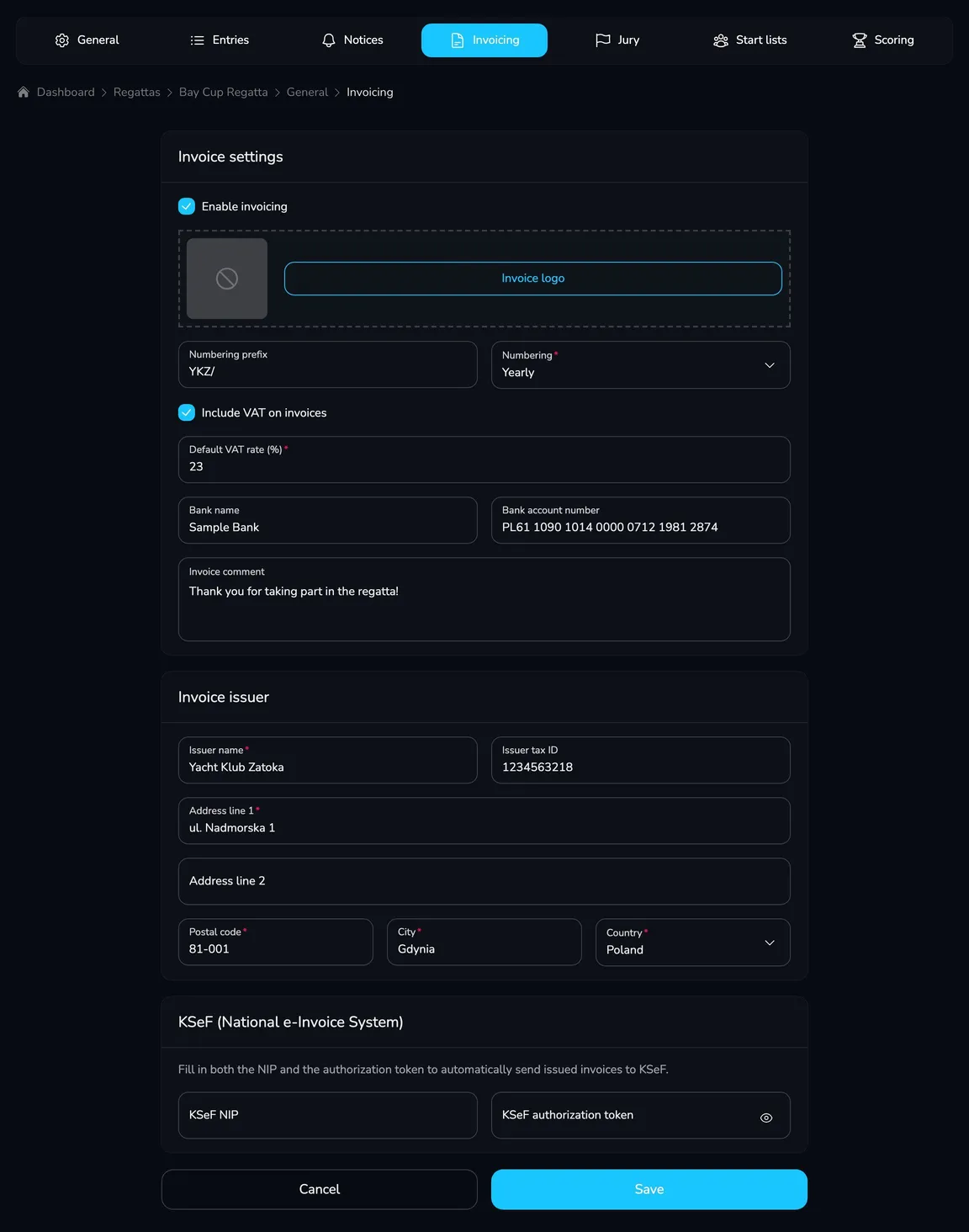
Task: Open Bay Cup Regatta breadcrumb
Action: coord(224,93)
